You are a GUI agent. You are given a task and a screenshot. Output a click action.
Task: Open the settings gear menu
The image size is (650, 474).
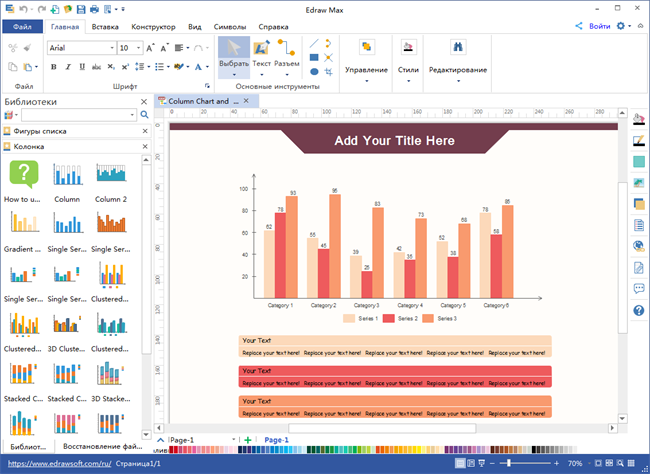[623, 26]
